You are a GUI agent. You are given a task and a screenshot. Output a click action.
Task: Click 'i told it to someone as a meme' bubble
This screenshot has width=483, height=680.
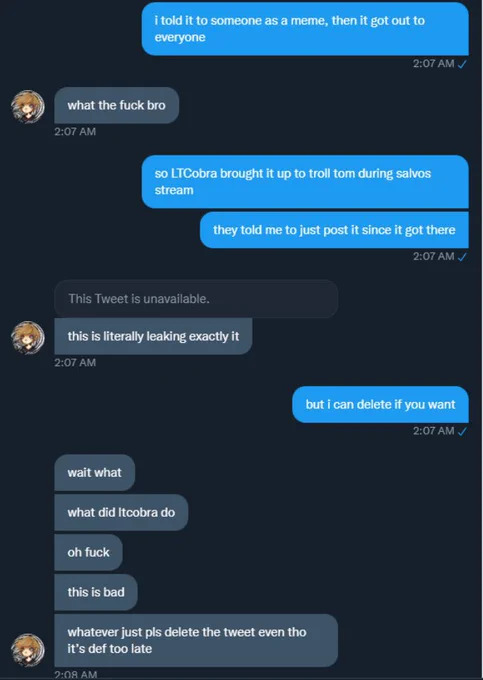tap(305, 29)
